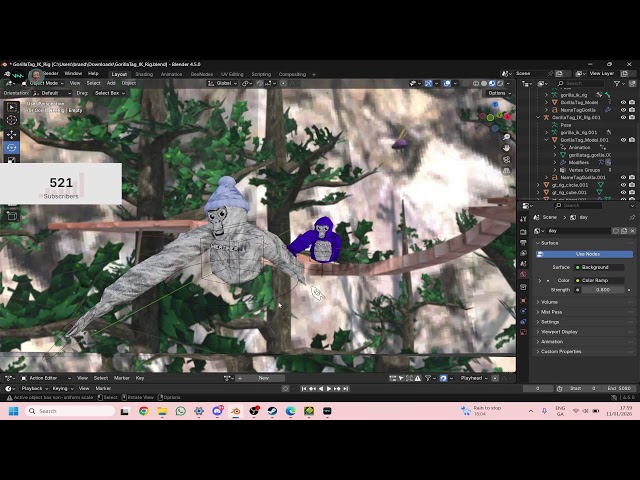Play the animation in the timeline

point(329,389)
